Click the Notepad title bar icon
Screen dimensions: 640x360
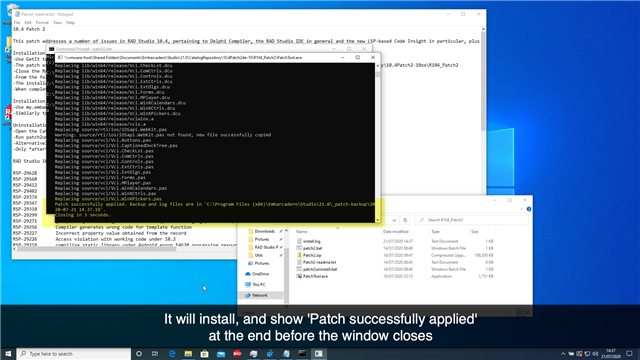(x=17, y=14)
